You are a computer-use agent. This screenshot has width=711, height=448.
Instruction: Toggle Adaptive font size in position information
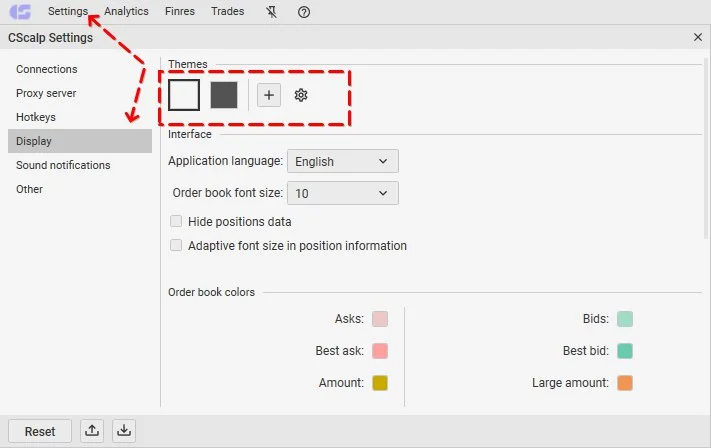[176, 245]
